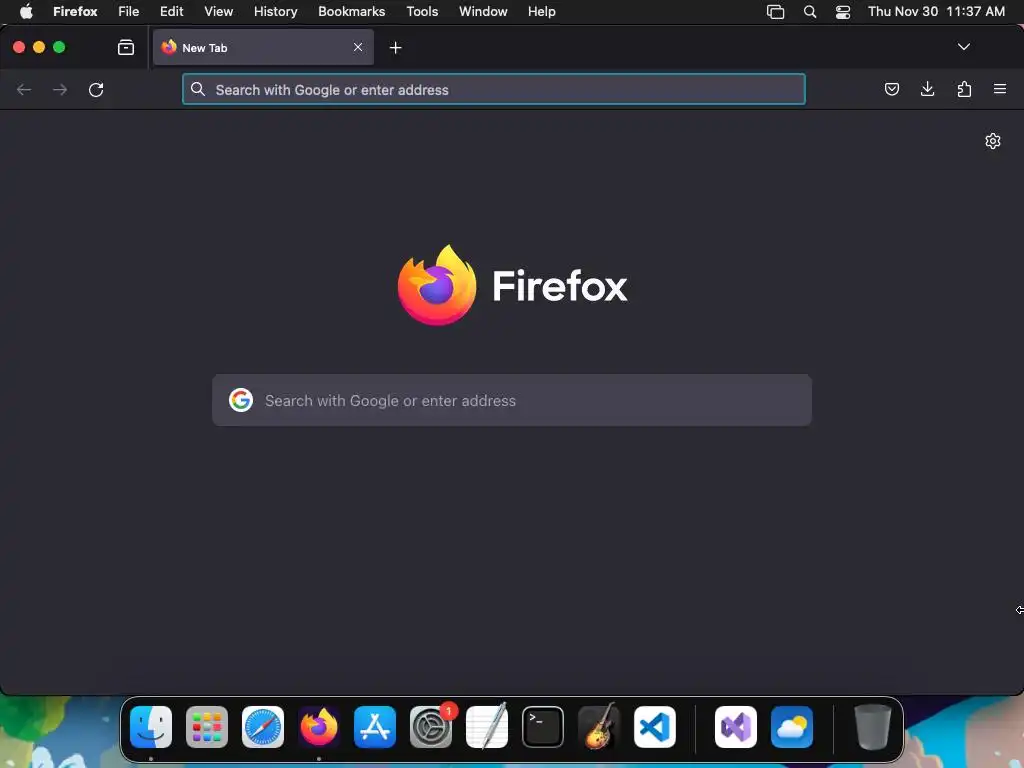Go back with the back arrow

[24, 89]
